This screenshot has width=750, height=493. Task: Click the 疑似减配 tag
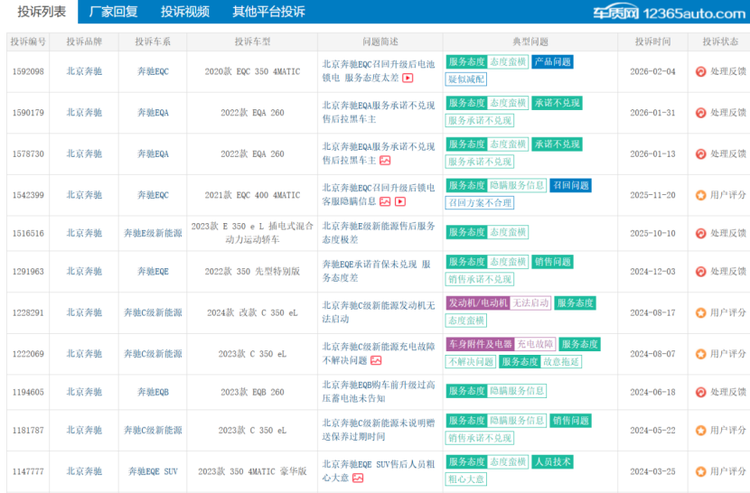tap(466, 79)
